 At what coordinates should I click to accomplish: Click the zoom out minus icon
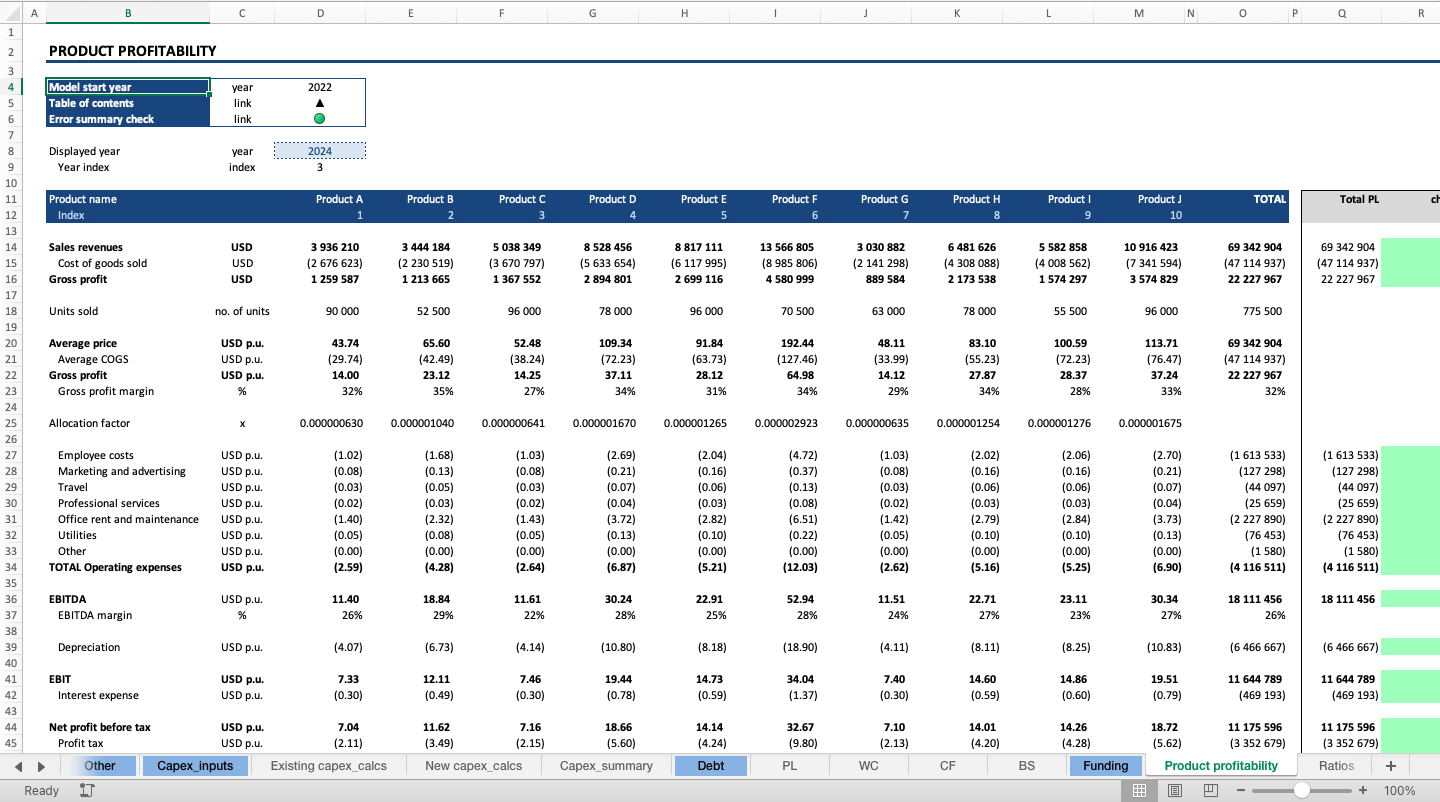coord(1241,790)
